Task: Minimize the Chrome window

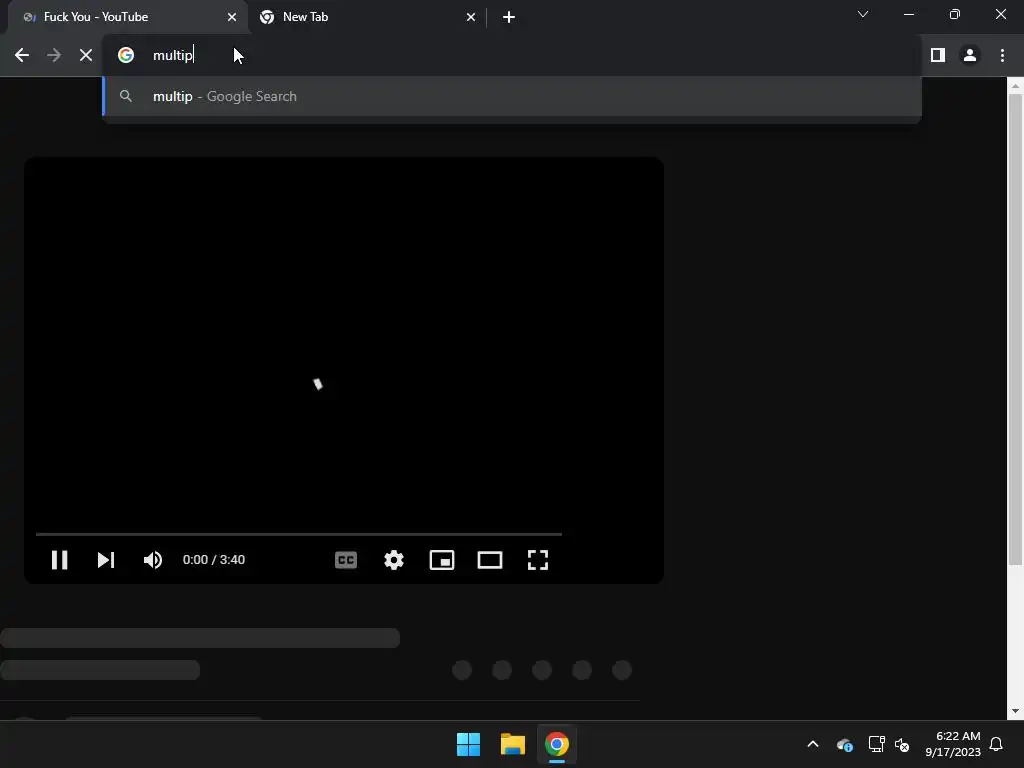Action: pyautogui.click(x=908, y=14)
